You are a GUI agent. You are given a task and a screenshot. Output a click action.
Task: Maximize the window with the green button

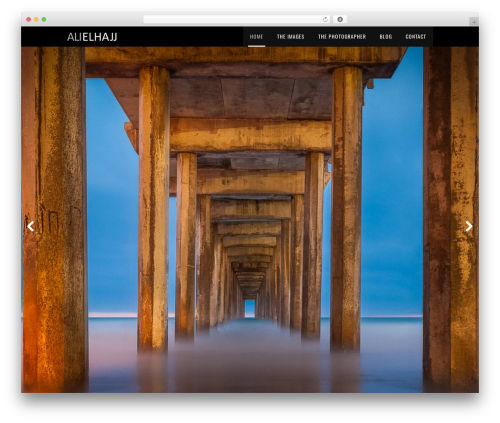44,20
